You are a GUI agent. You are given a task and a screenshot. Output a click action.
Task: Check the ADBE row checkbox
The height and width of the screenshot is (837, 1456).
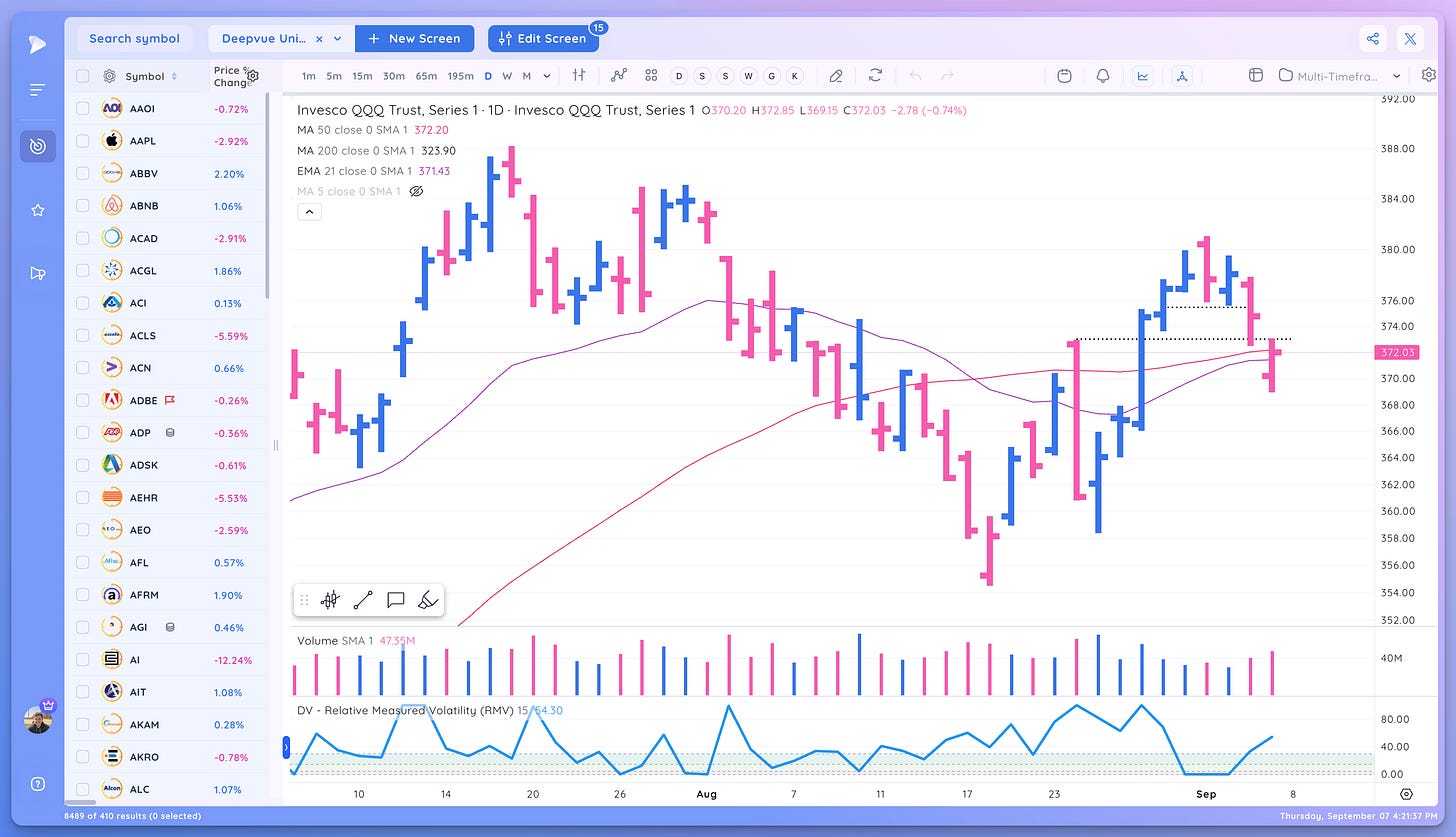point(82,400)
